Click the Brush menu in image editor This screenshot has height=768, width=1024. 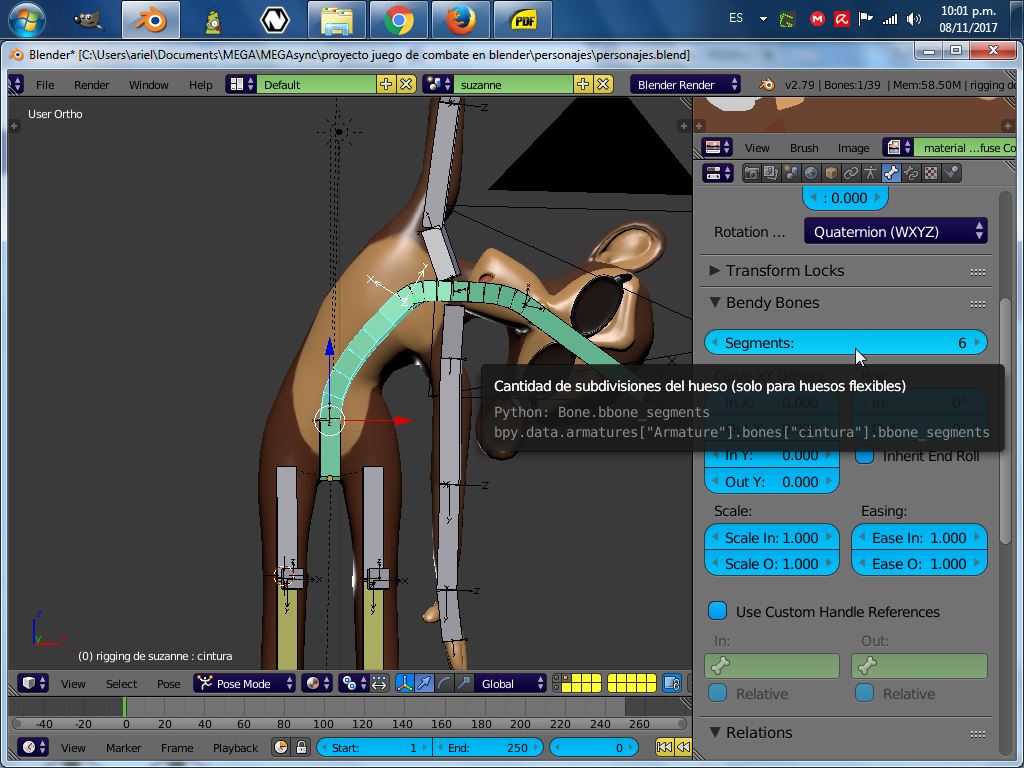point(804,148)
